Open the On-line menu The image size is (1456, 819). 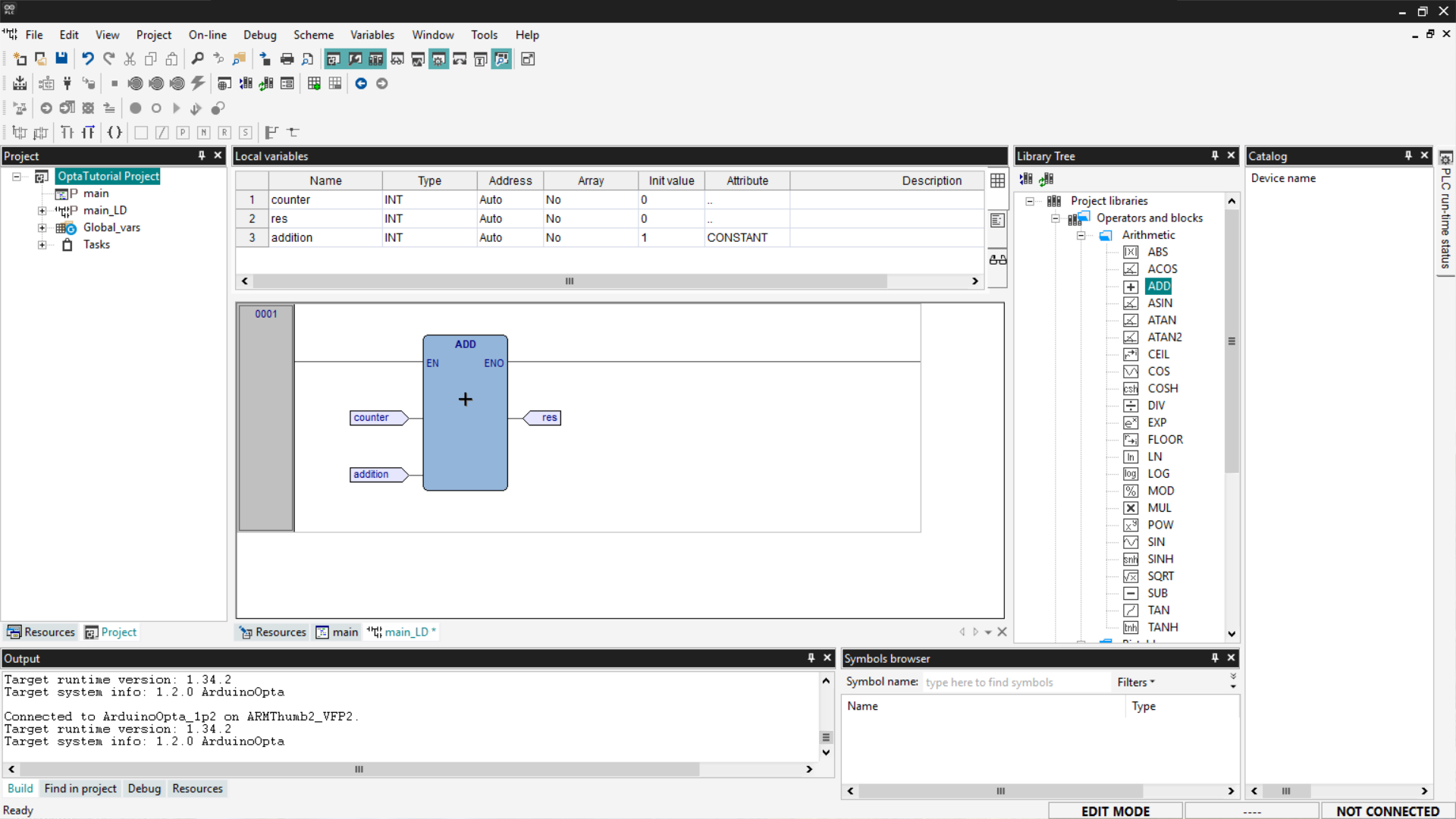pyautogui.click(x=207, y=35)
